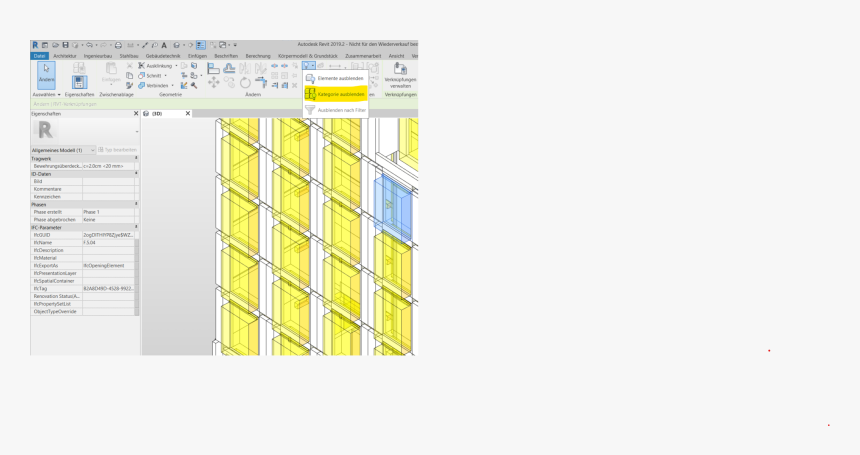Click the thin lines toggle icon in quick access toolbar
This screenshot has width=860, height=455.
[x=201, y=45]
